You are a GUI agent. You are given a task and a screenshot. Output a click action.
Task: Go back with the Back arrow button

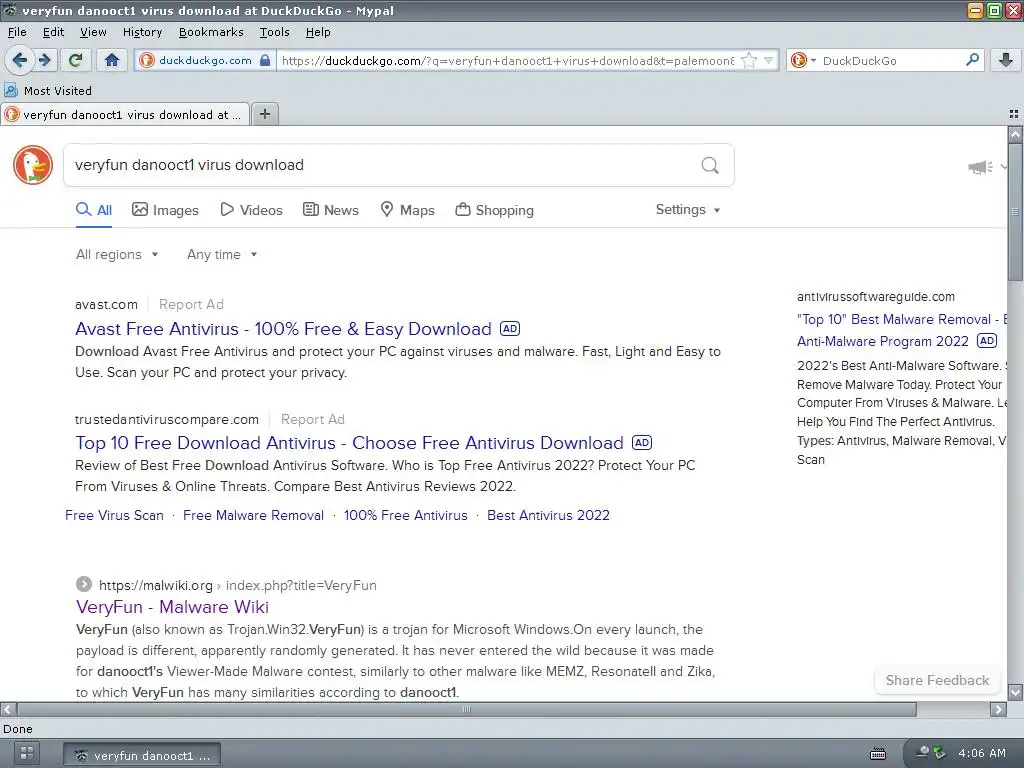click(20, 60)
